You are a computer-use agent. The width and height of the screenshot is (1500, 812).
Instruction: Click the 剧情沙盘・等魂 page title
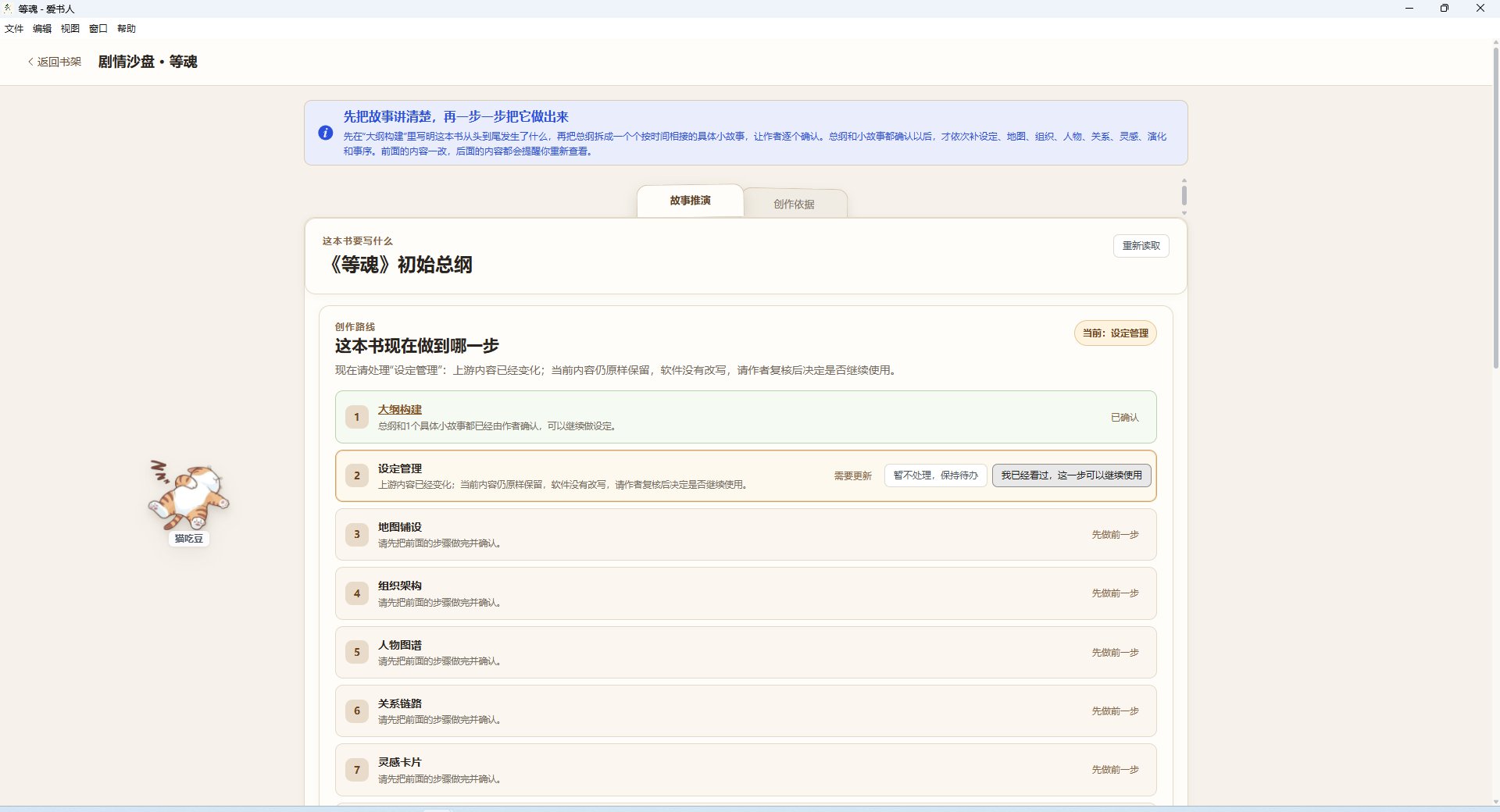click(x=148, y=62)
